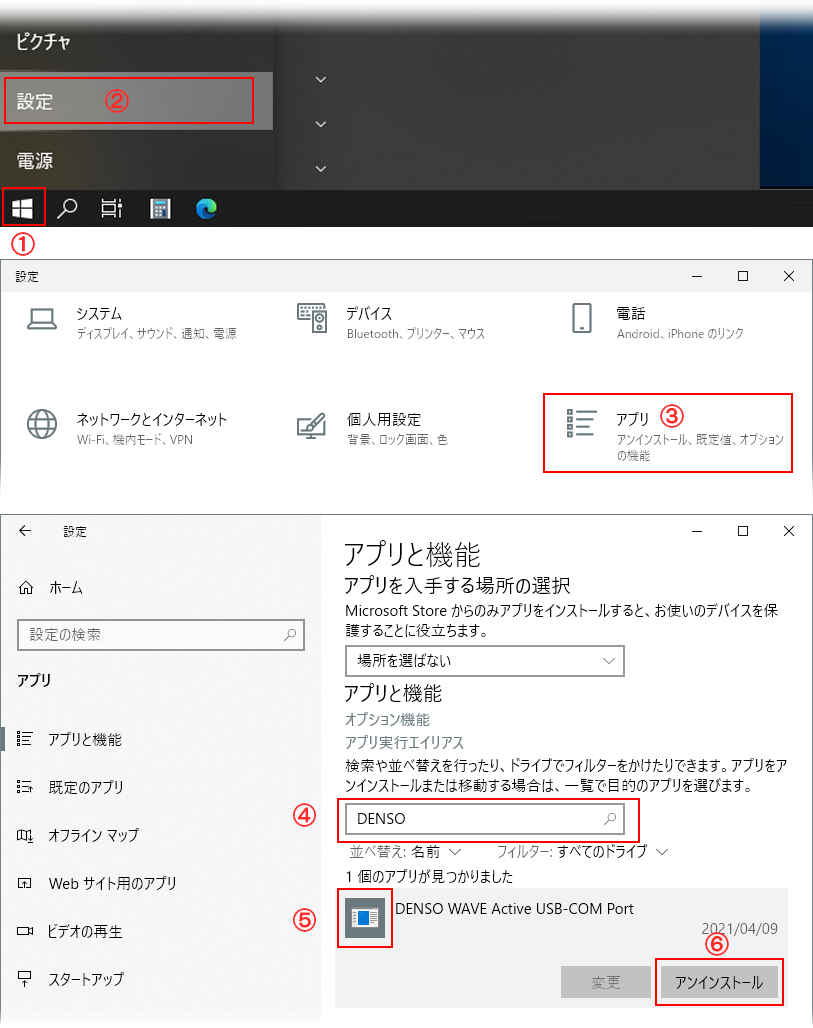This screenshot has width=813, height=1028.
Task: Open 電話 settings category
Action: pyautogui.click(x=660, y=322)
